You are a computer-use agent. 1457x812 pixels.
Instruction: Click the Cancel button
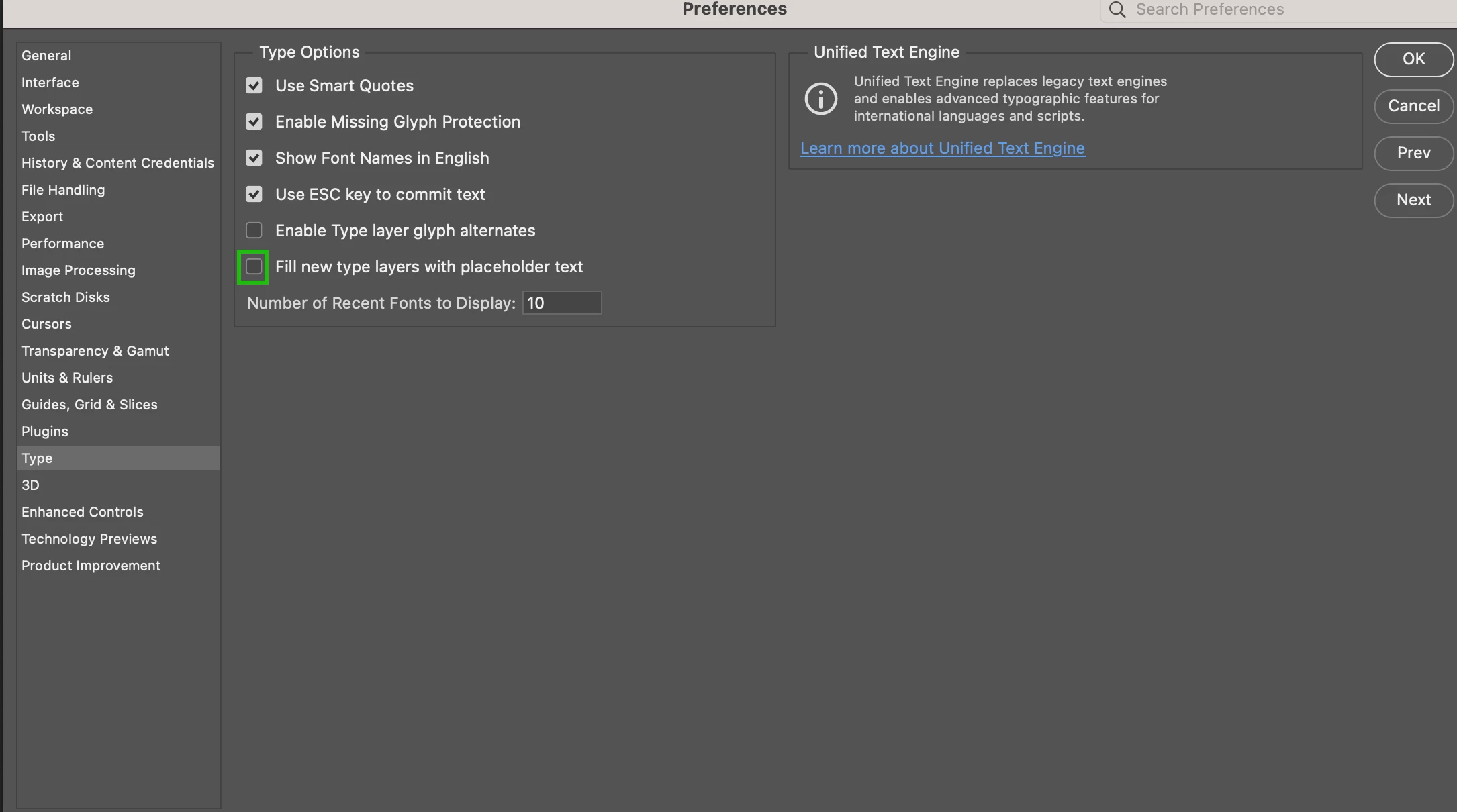pyautogui.click(x=1413, y=106)
